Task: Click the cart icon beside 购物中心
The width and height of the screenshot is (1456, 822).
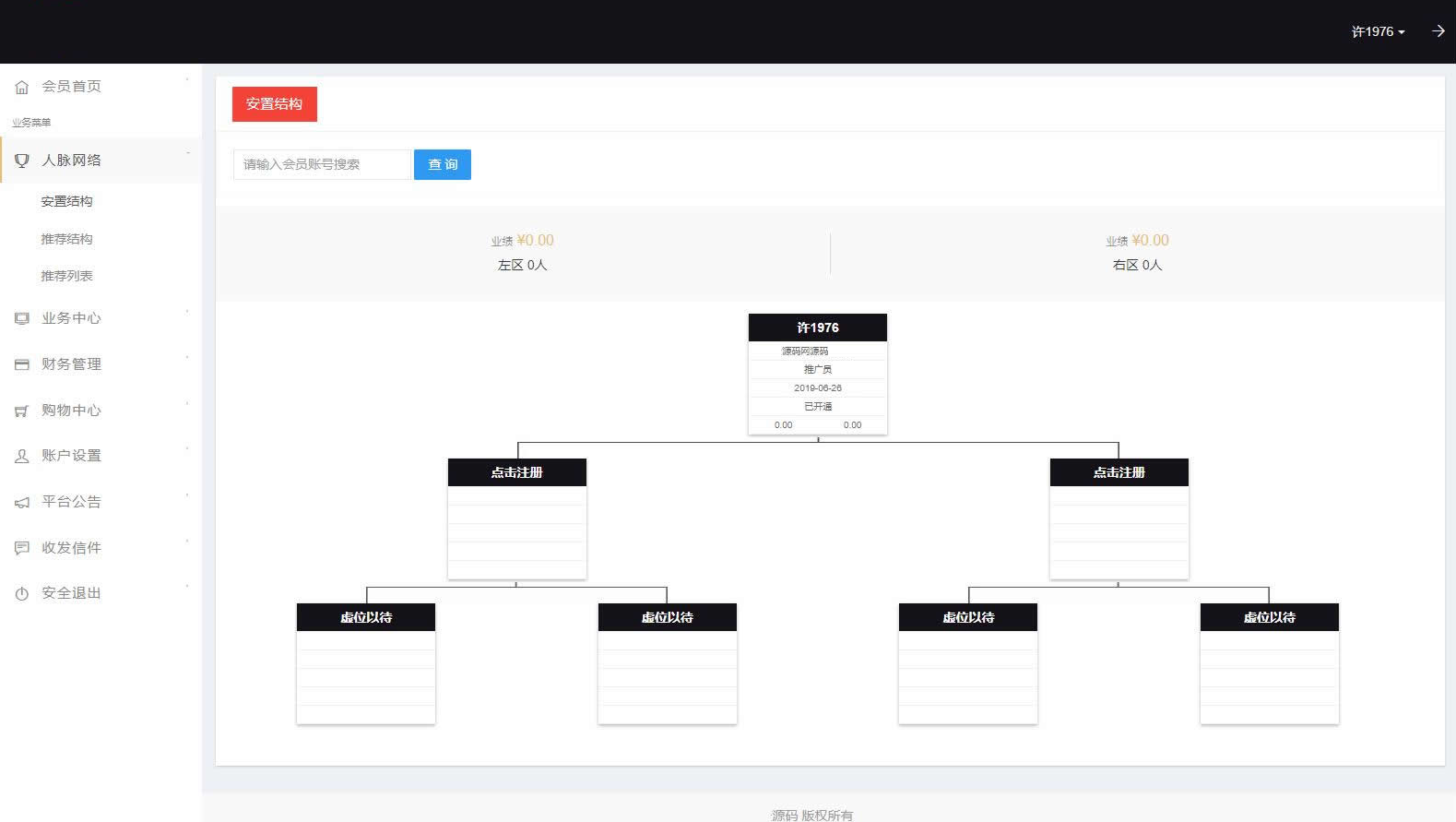Action: click(22, 411)
